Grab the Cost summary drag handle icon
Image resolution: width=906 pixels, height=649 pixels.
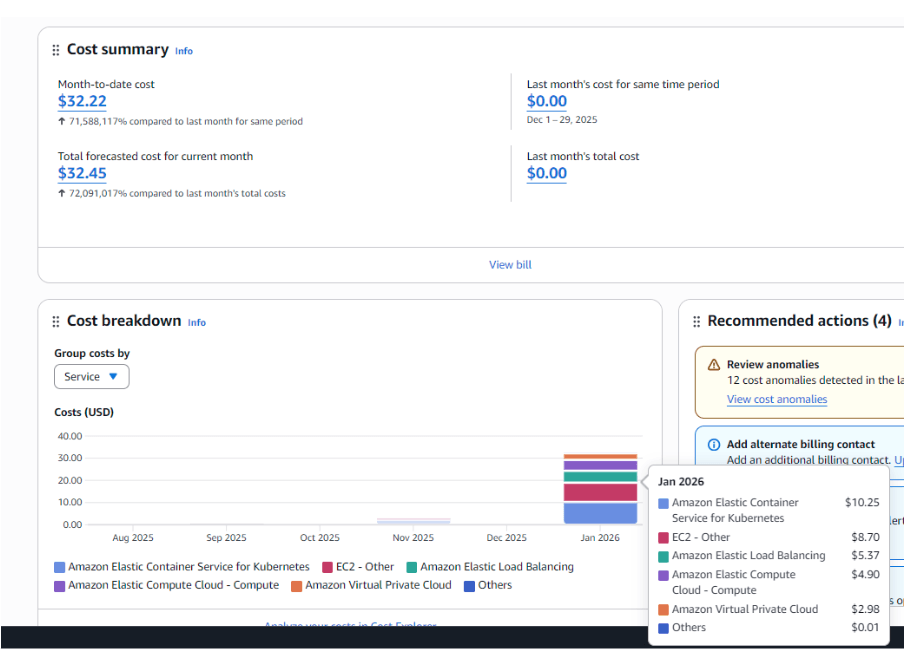click(x=55, y=50)
